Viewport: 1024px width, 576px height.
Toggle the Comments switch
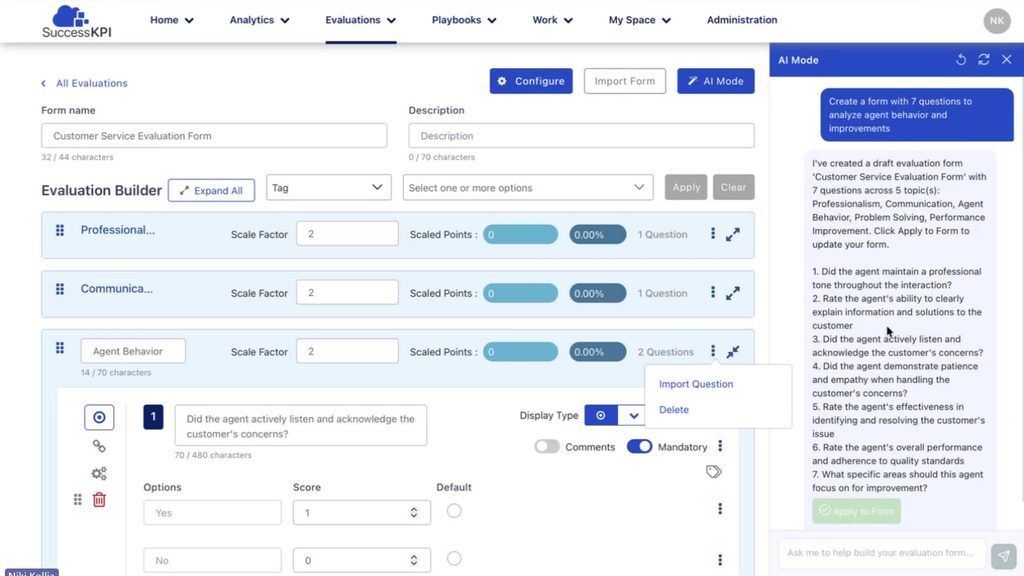coord(547,447)
